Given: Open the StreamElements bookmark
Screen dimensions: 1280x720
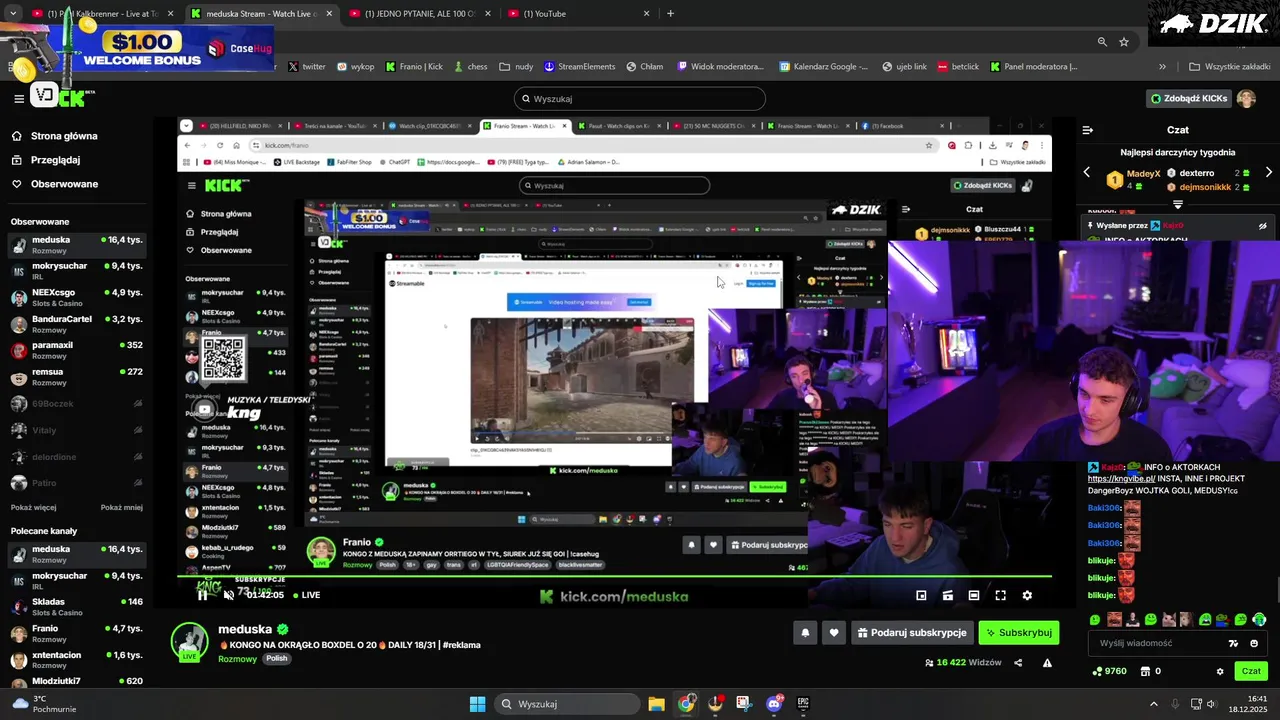Looking at the screenshot, I should tap(579, 67).
